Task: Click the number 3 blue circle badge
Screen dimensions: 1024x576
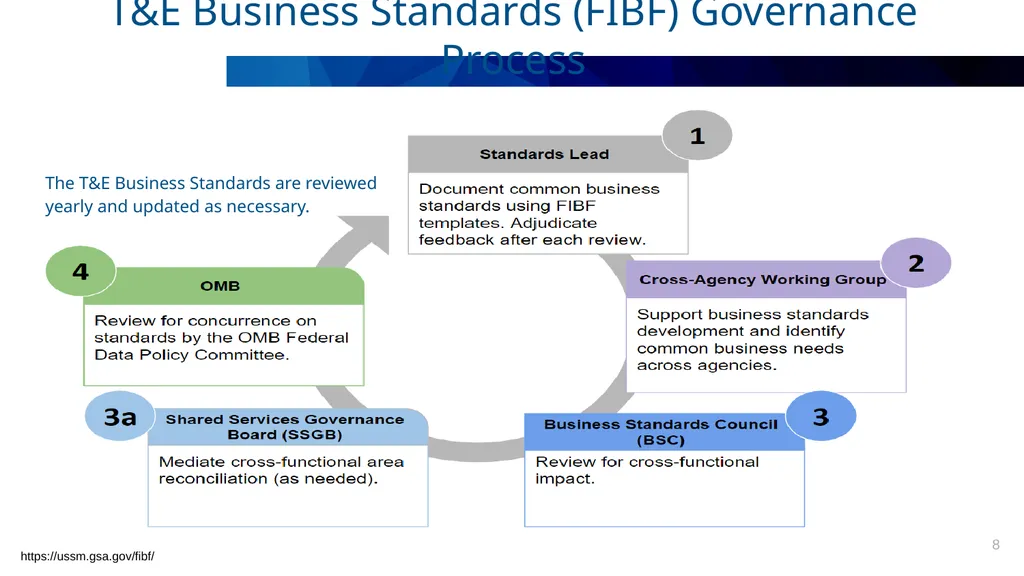Action: coord(821,416)
